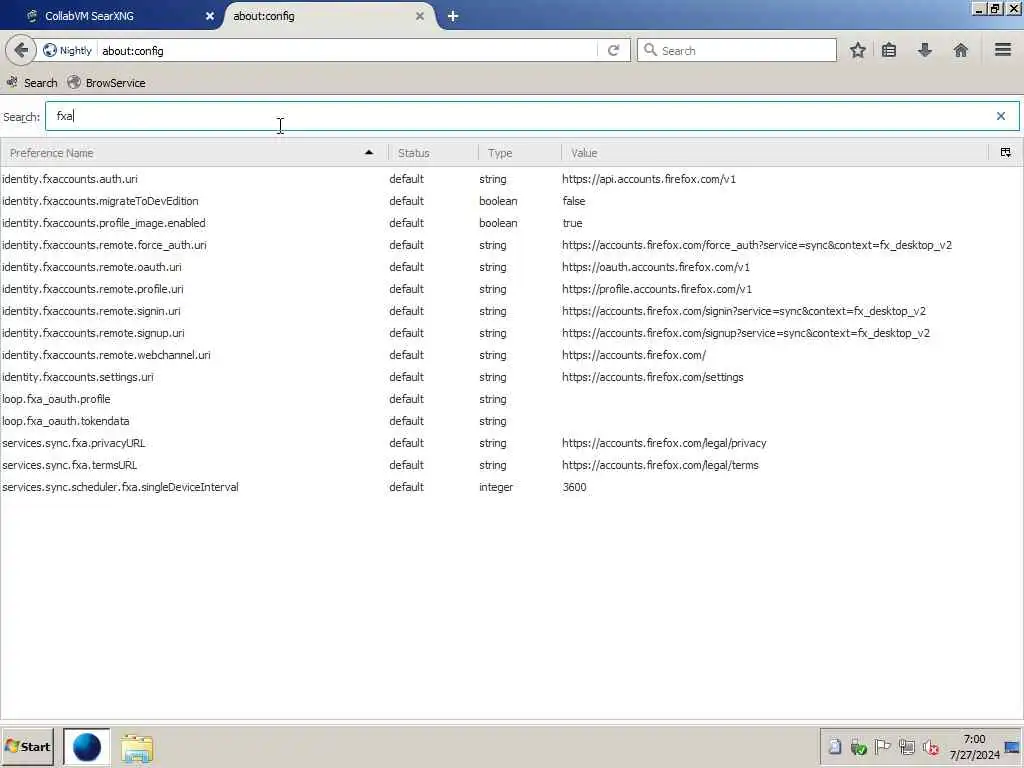Click the true value of profile_image.enabled
The image size is (1024, 768).
[x=572, y=223]
